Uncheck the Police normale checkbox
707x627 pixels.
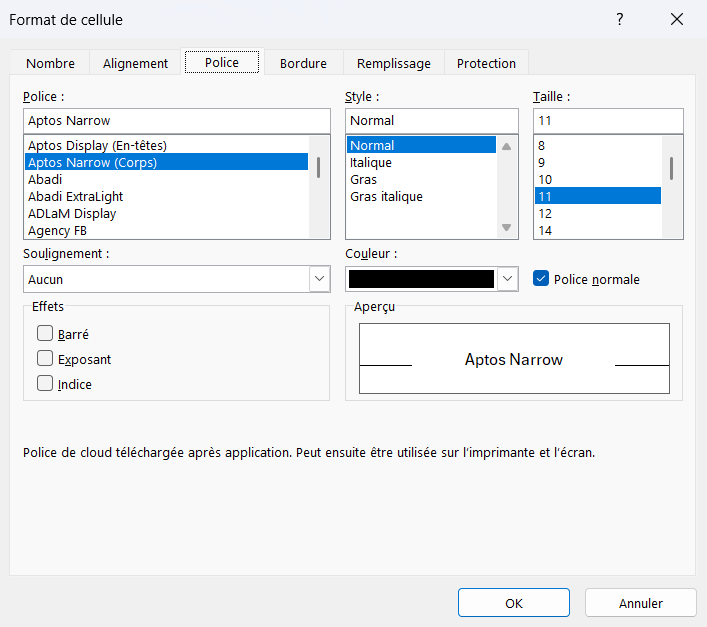pyautogui.click(x=541, y=279)
